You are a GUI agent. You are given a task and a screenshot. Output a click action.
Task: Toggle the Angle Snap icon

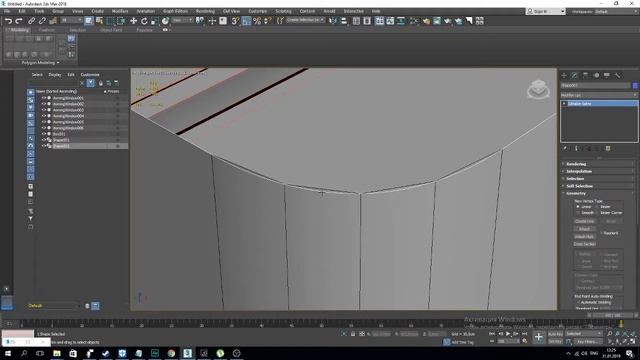coord(246,21)
